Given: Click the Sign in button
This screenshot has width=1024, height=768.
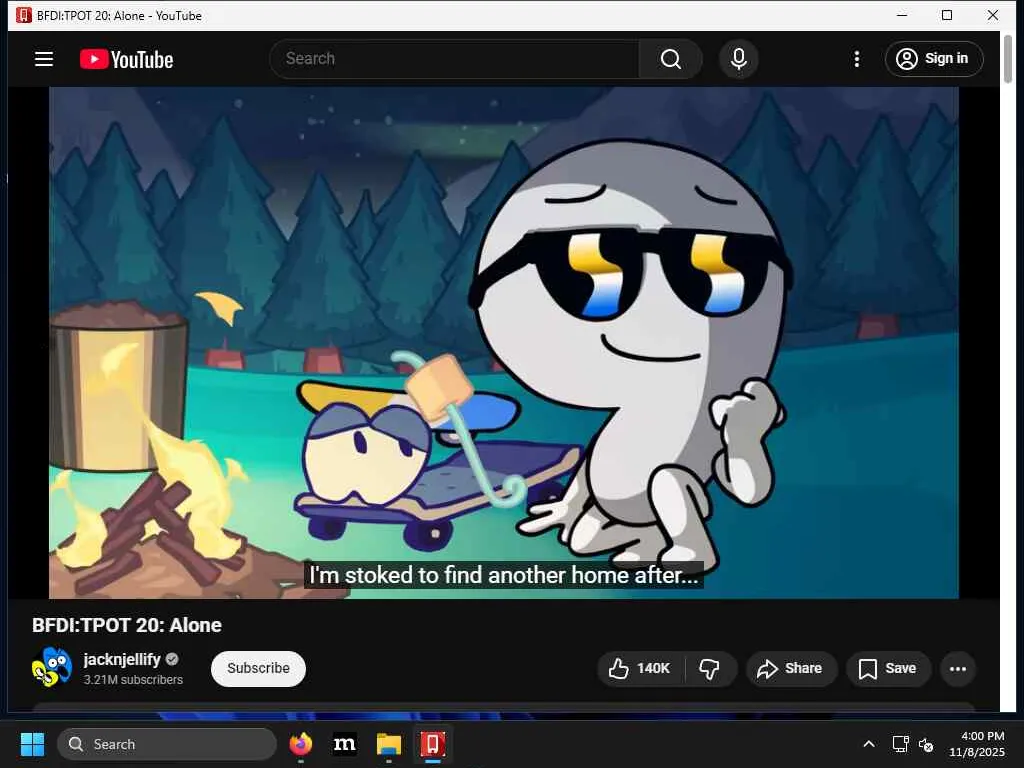Looking at the screenshot, I should click(x=934, y=59).
